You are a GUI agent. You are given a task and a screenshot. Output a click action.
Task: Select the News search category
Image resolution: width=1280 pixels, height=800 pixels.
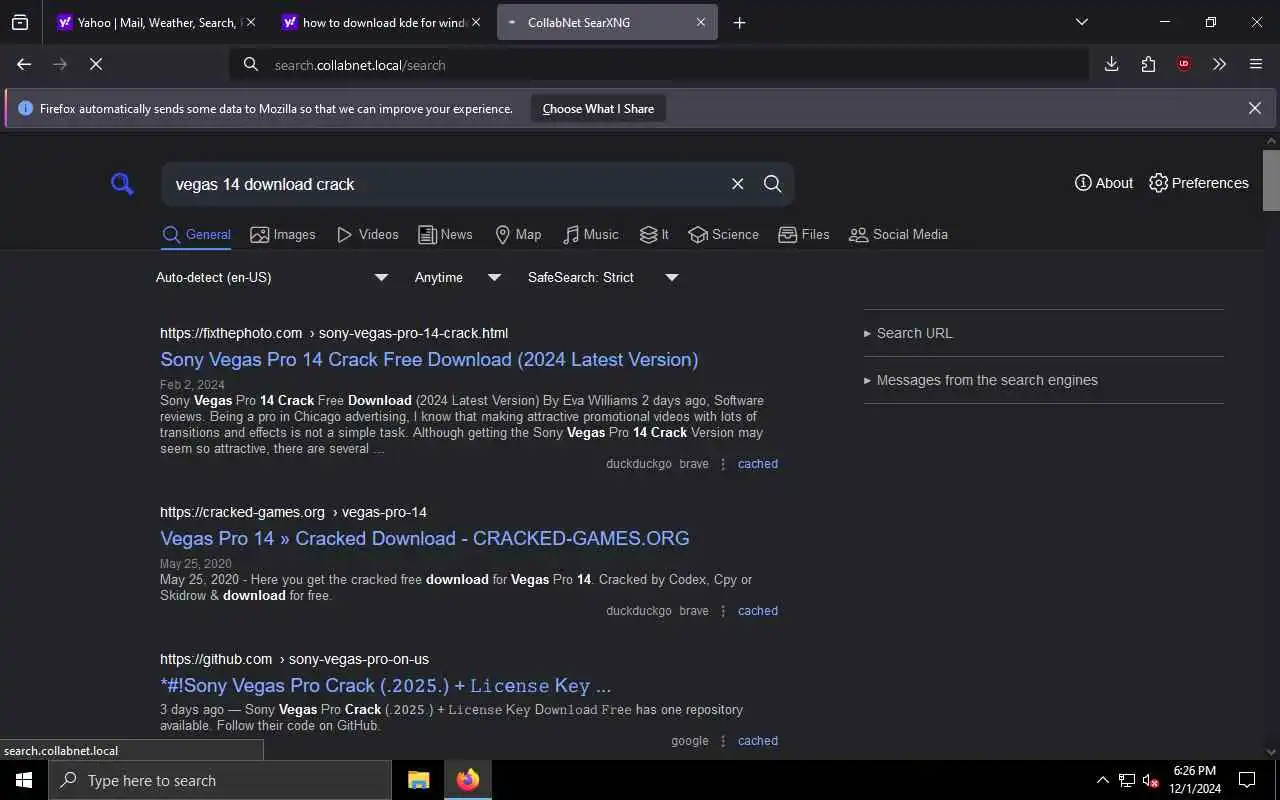coord(445,235)
